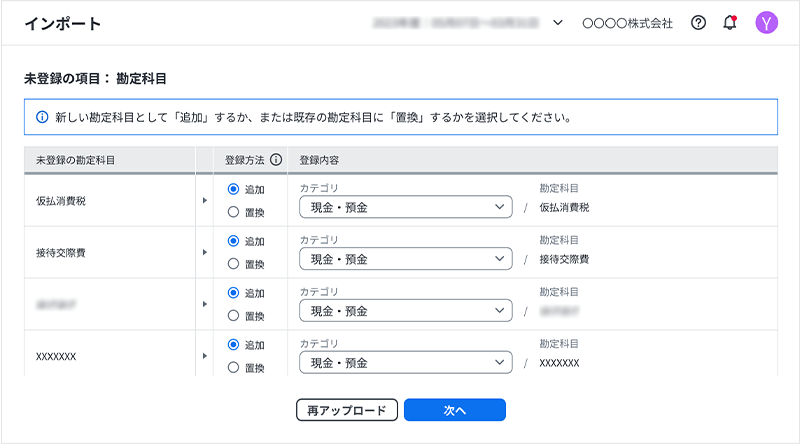Open the notifications bell icon
This screenshot has height=444, width=800.
pos(729,23)
